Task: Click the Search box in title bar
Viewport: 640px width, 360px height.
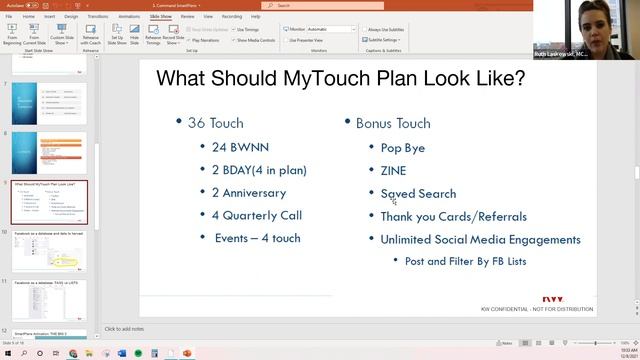Action: point(322,6)
